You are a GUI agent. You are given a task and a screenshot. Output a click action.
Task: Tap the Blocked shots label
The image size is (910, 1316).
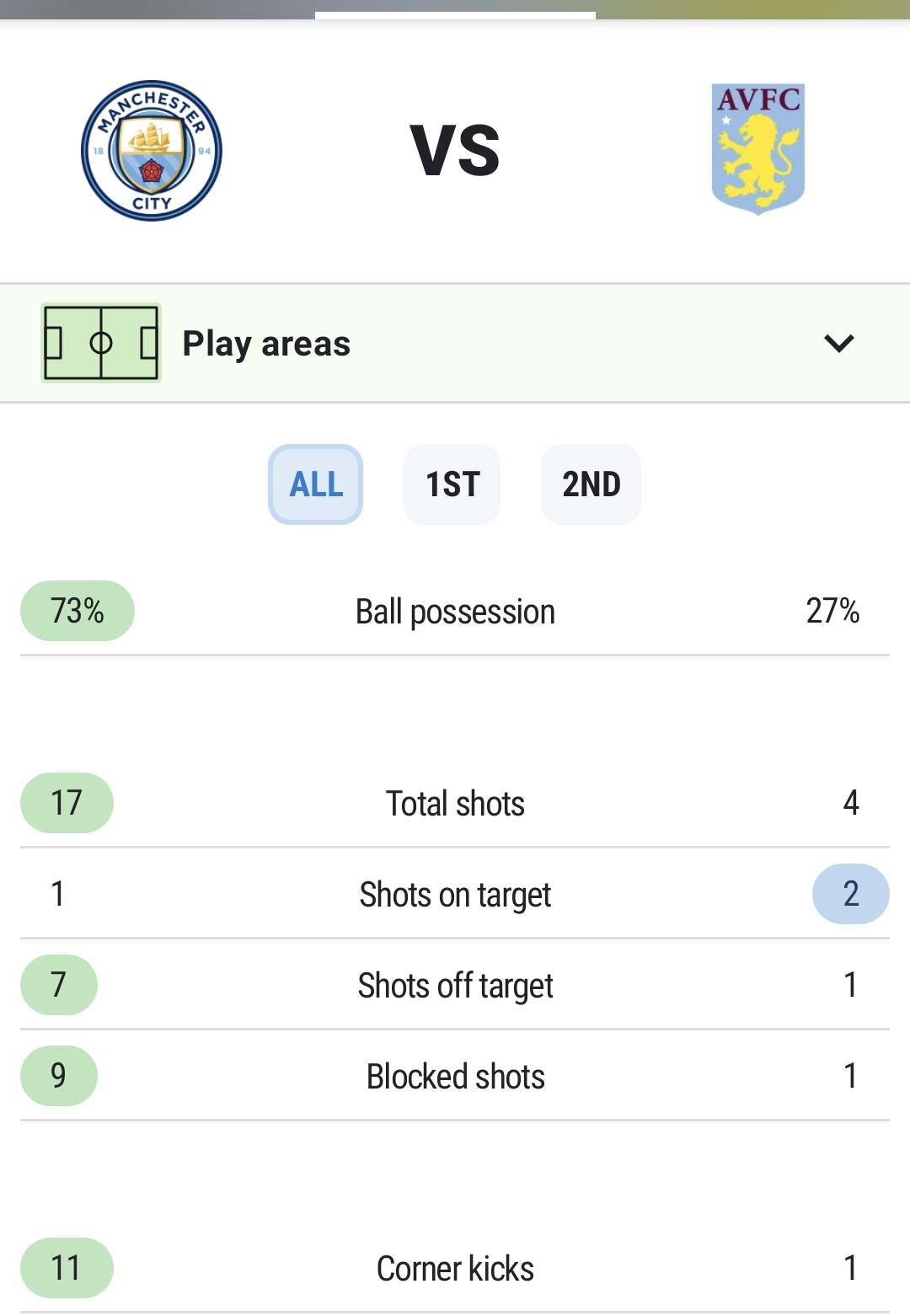[455, 1077]
